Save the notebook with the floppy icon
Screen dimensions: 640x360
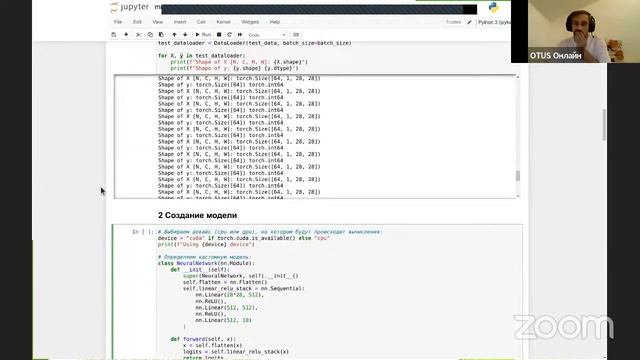[114, 35]
